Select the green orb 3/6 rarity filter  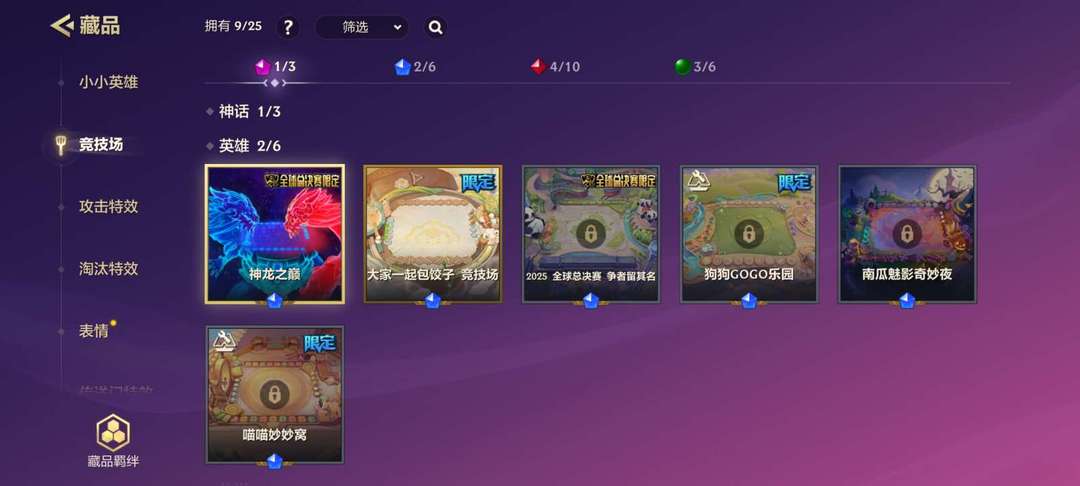click(x=695, y=67)
